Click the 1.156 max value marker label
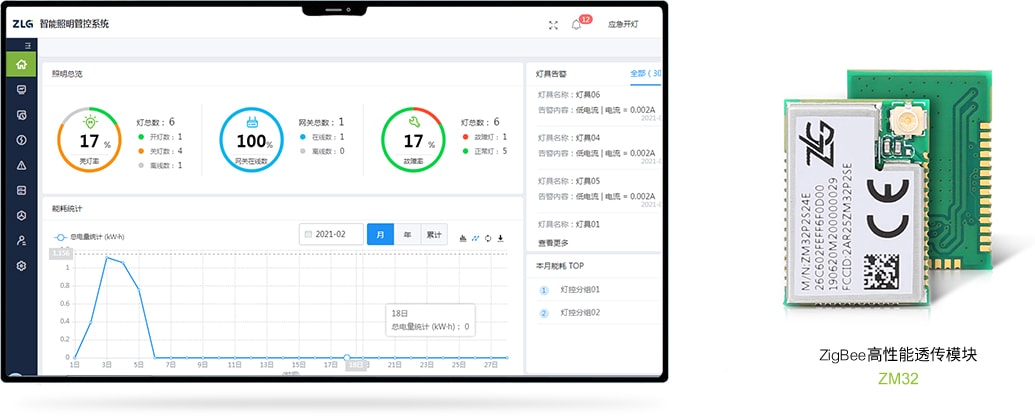The width and height of the screenshot is (1035, 418). pos(60,253)
